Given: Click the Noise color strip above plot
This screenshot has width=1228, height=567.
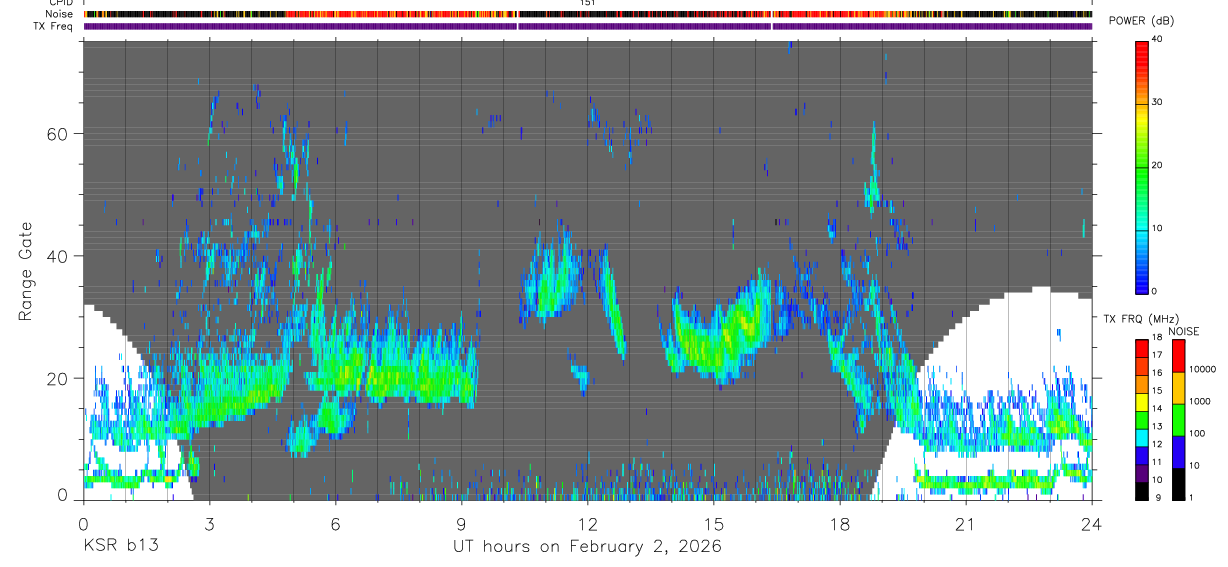Looking at the screenshot, I should click(x=588, y=14).
